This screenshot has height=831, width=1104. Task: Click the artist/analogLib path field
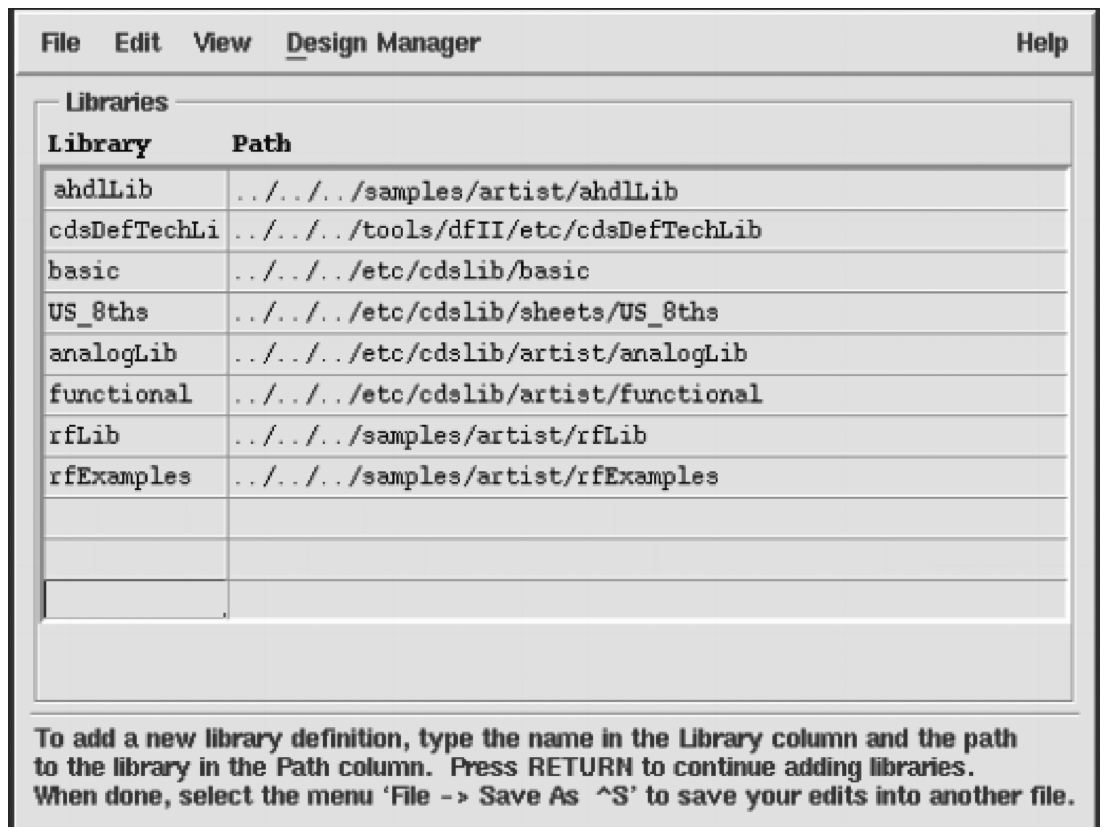[648, 354]
